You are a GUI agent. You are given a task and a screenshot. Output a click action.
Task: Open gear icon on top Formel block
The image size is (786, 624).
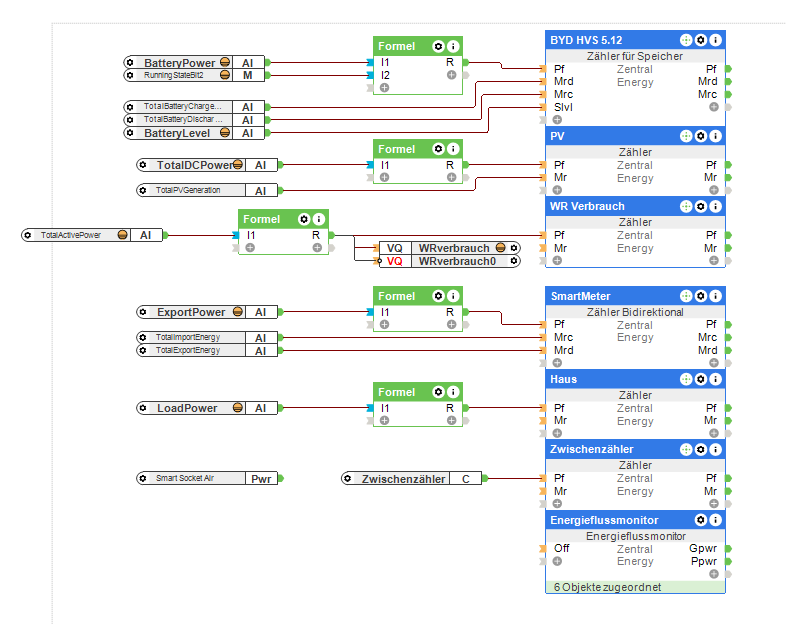tap(438, 46)
